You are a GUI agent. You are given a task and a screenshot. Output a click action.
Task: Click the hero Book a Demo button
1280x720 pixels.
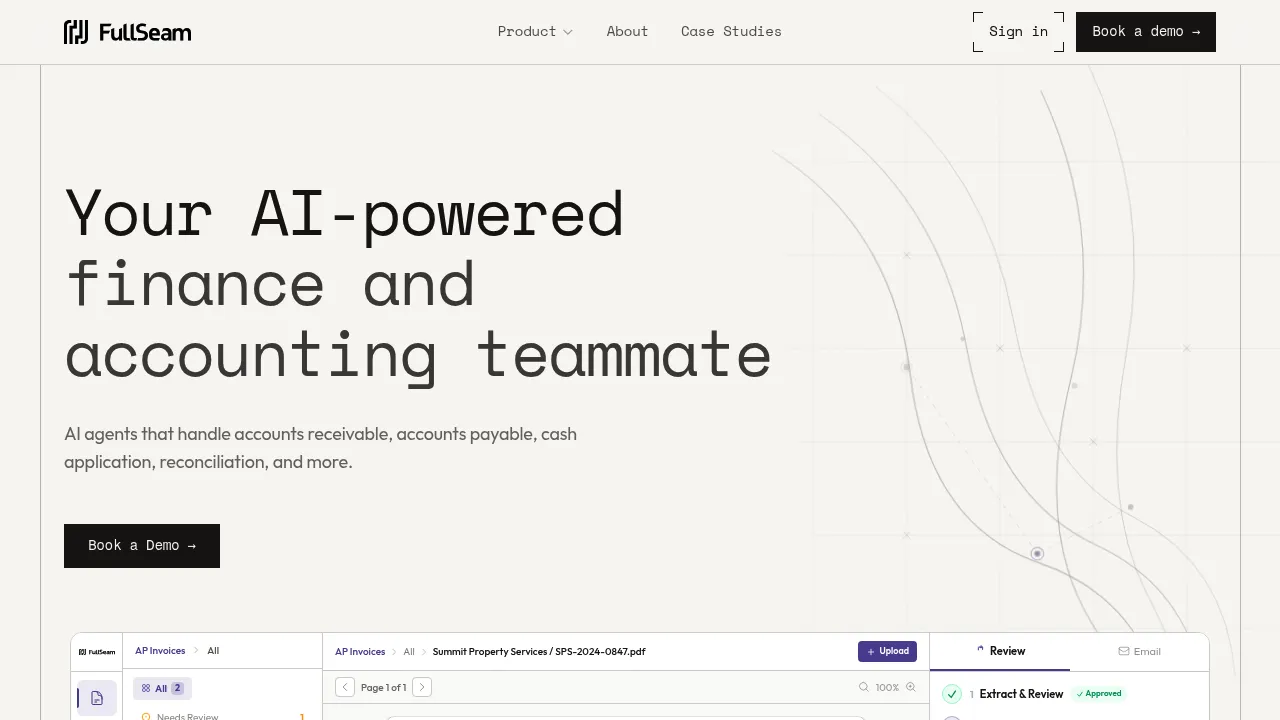click(x=142, y=546)
